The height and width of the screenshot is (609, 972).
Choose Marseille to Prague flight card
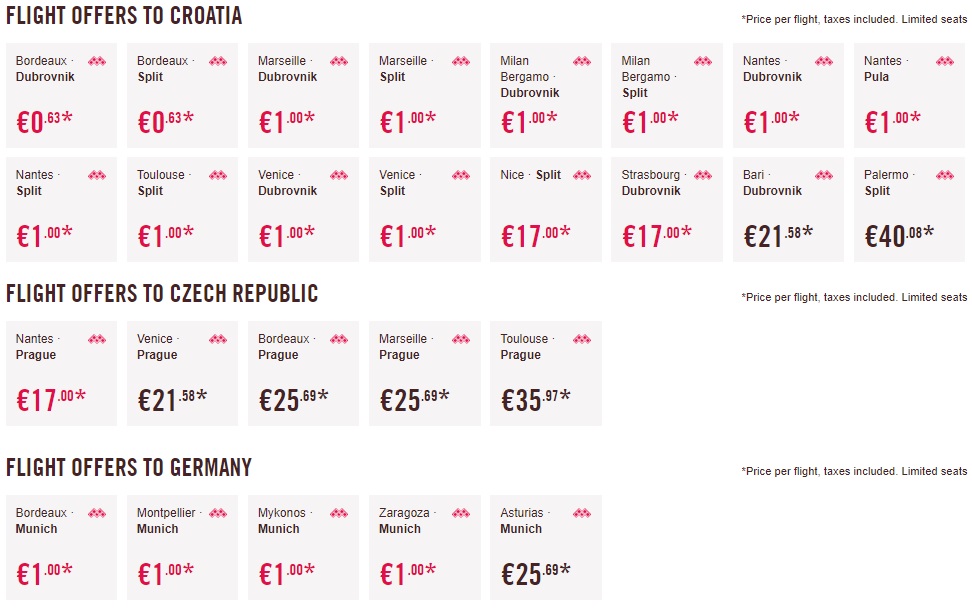(x=424, y=373)
